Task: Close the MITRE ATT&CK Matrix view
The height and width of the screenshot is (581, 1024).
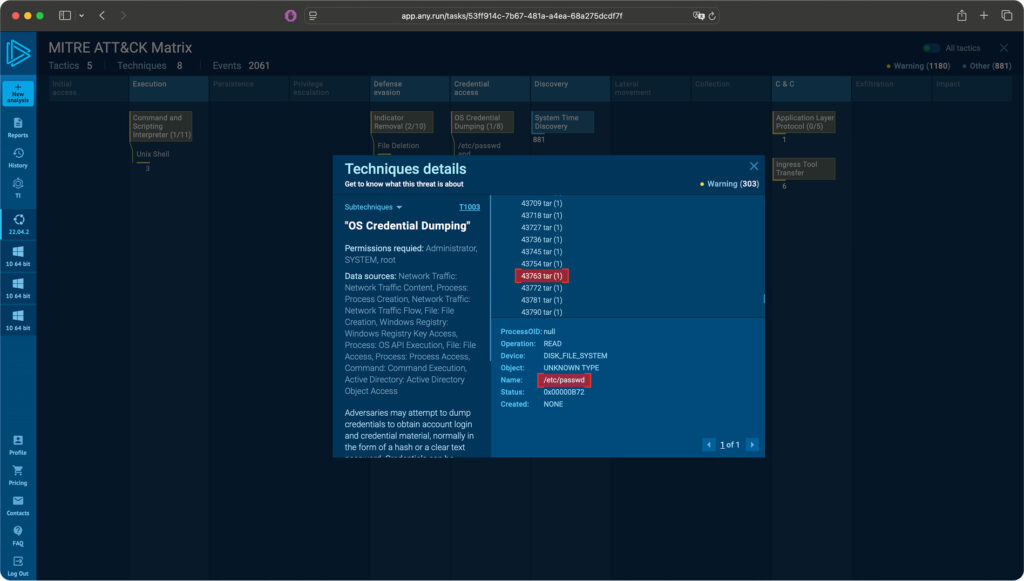Action: tap(1004, 48)
